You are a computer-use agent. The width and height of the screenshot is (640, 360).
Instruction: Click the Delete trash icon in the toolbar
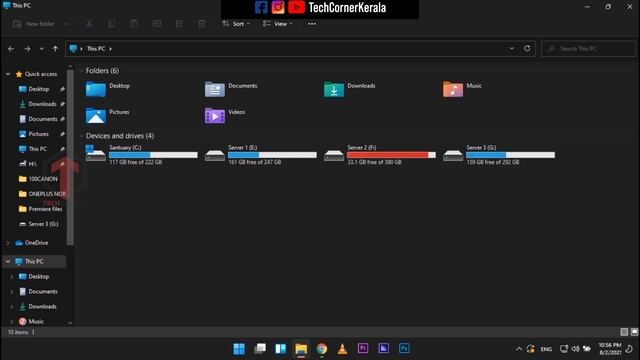coord(202,24)
